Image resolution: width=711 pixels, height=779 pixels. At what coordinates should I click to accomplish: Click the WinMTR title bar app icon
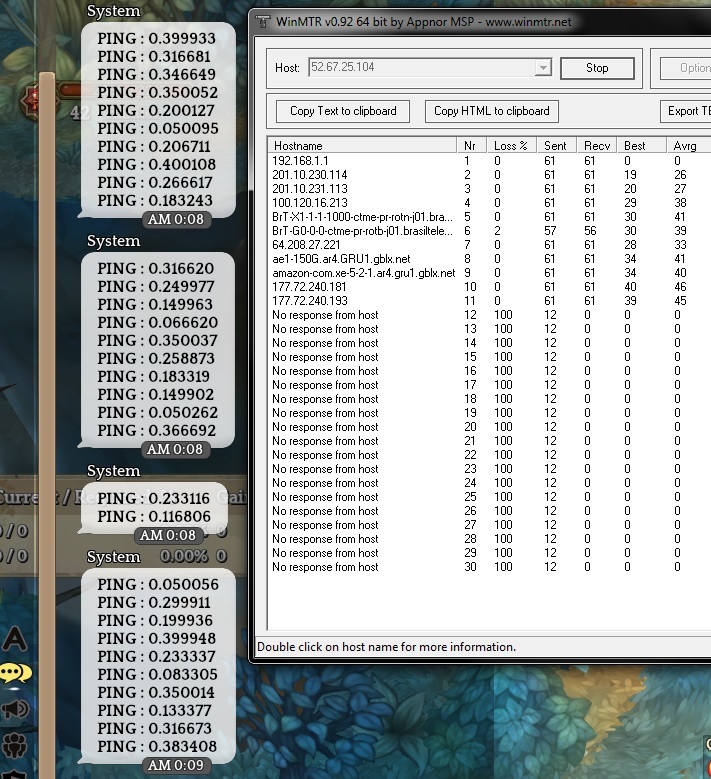263,20
